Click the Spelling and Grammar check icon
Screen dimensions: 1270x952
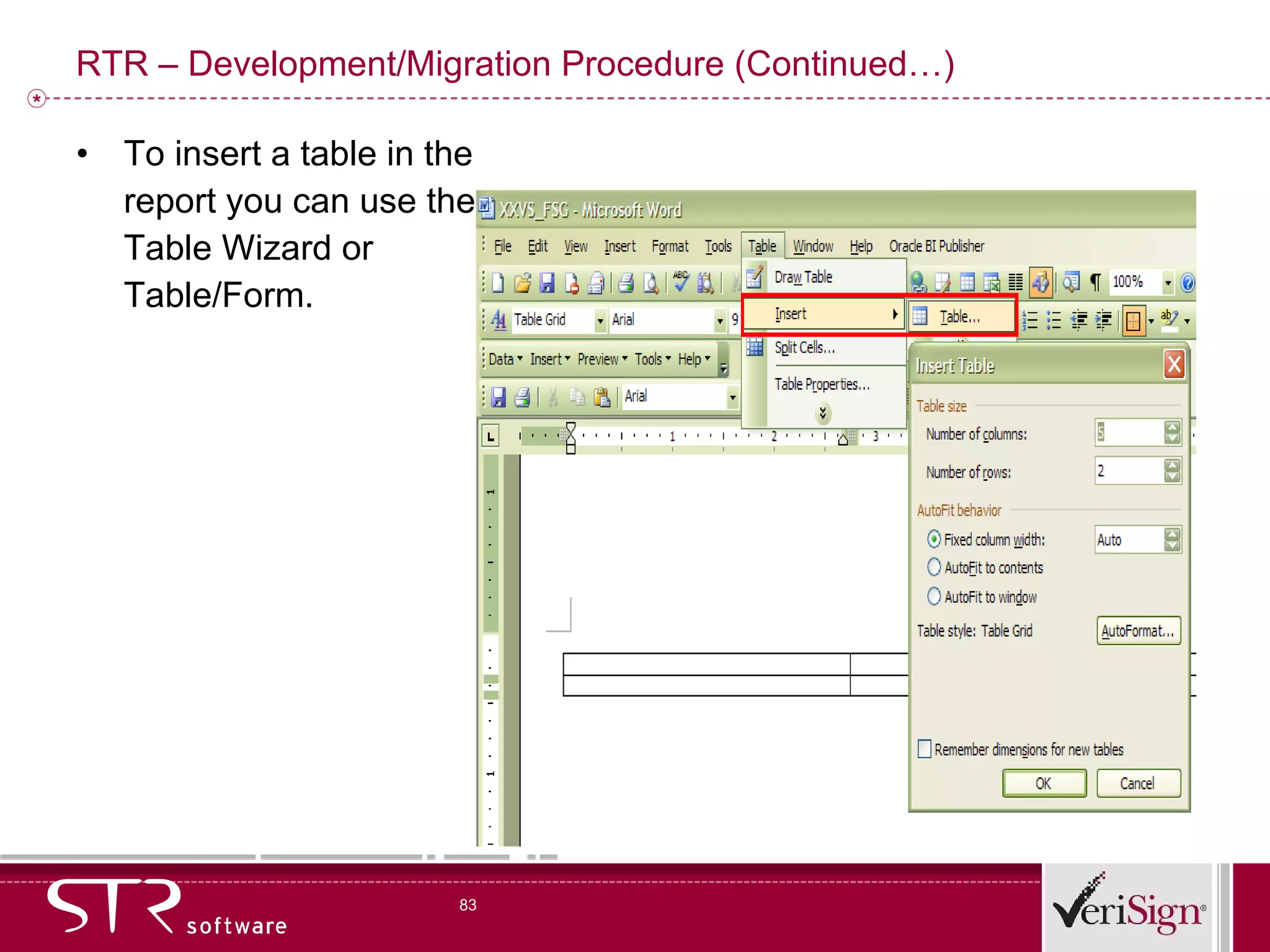681,282
